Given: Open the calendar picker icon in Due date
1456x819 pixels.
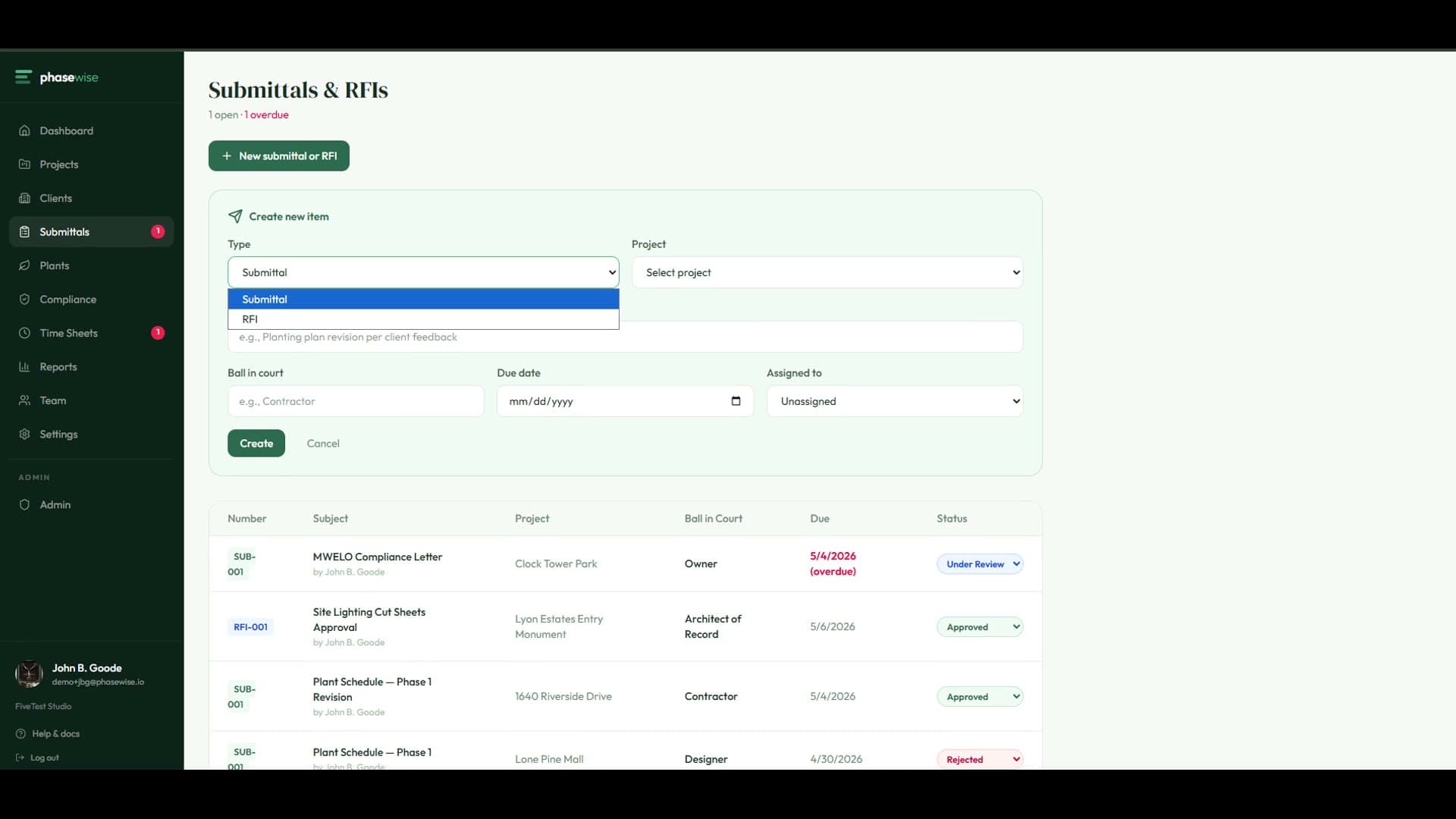Looking at the screenshot, I should [736, 401].
